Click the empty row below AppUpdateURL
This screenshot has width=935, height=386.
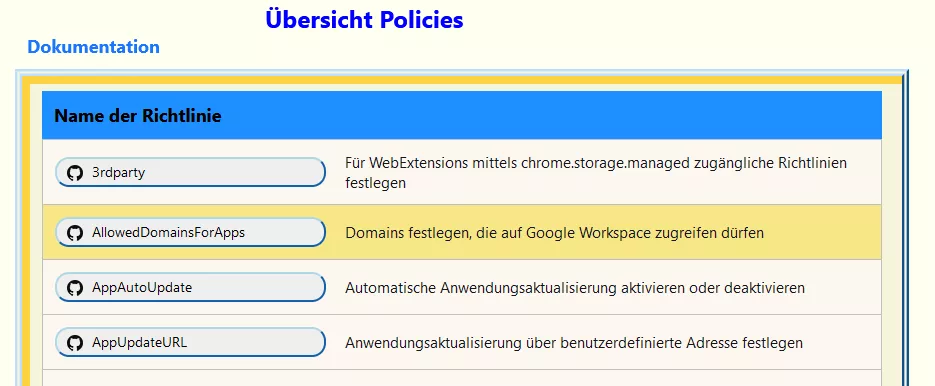462,378
